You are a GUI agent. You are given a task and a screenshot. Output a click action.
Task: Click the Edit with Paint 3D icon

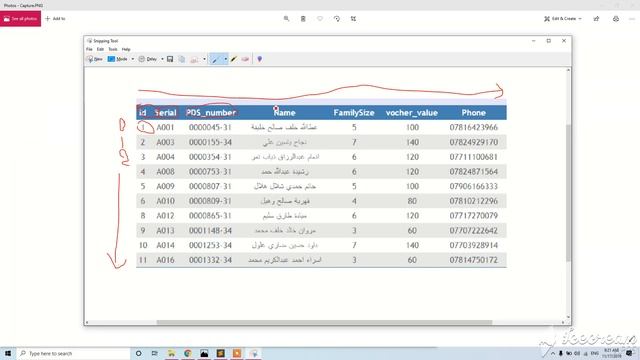point(260,59)
